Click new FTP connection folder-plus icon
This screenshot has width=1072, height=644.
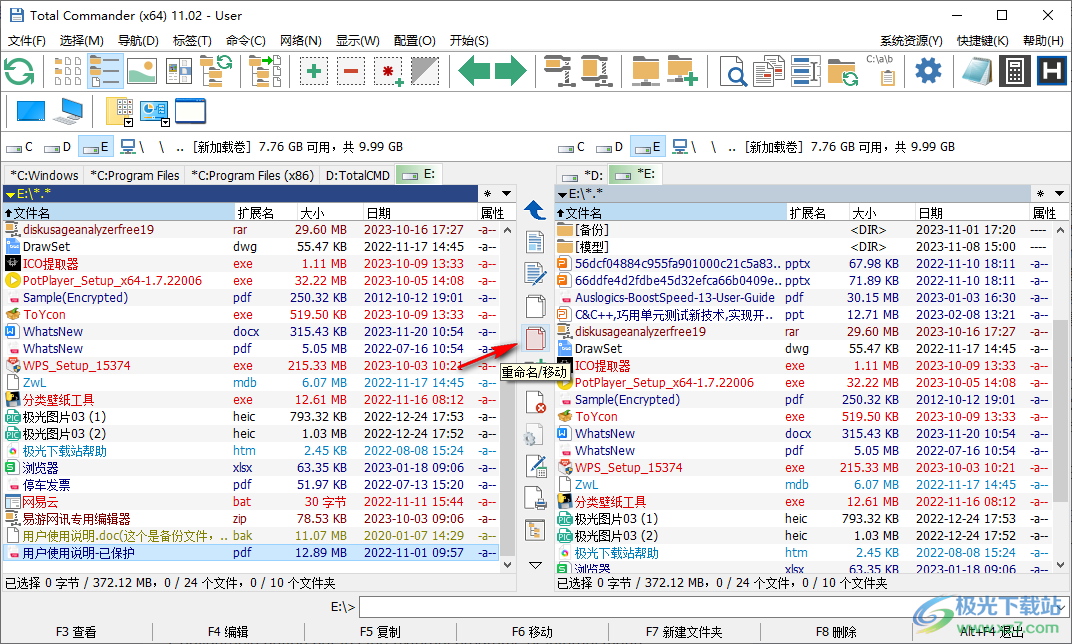coord(682,71)
